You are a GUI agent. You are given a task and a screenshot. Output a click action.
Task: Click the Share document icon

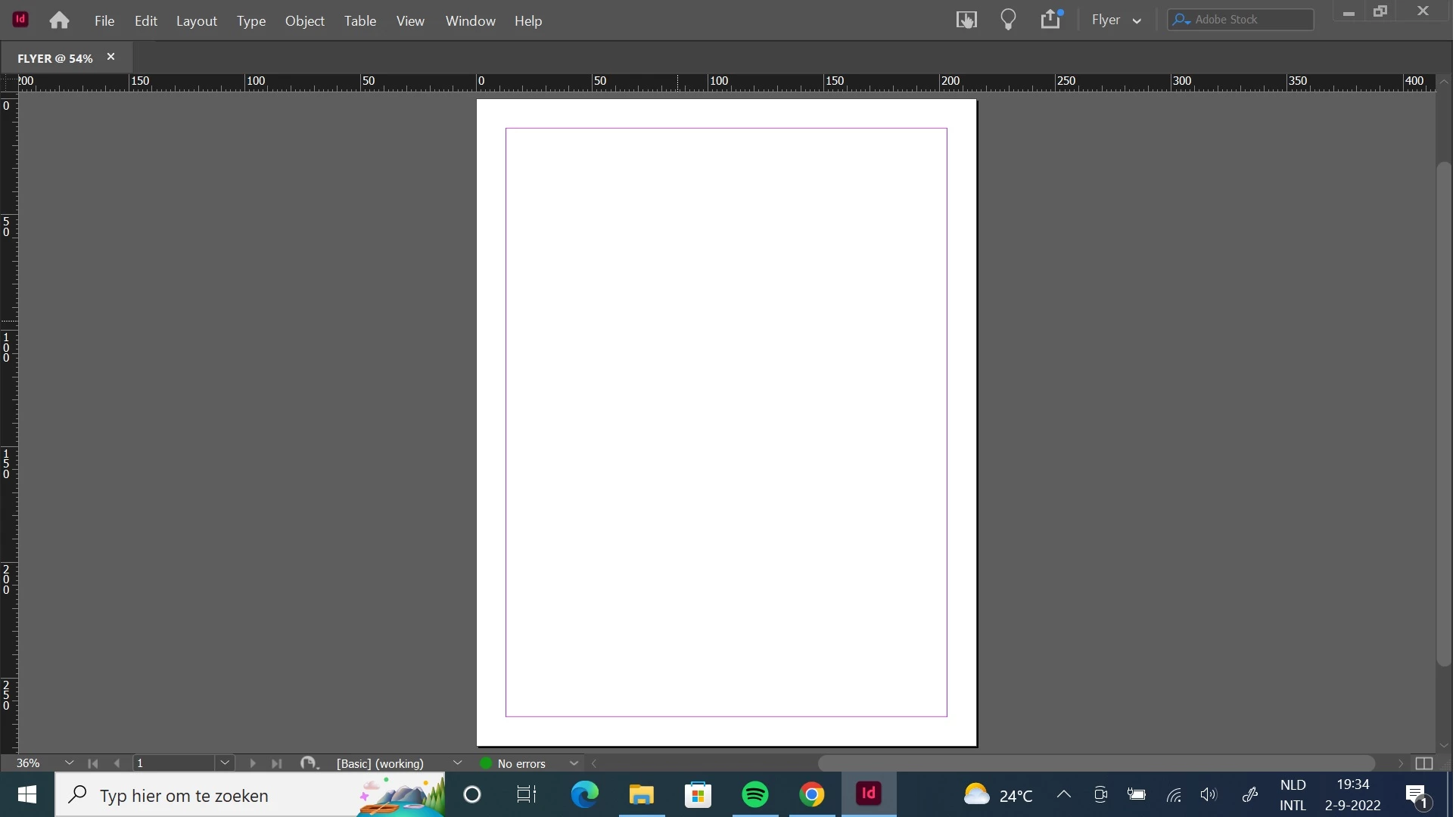pos(1052,19)
